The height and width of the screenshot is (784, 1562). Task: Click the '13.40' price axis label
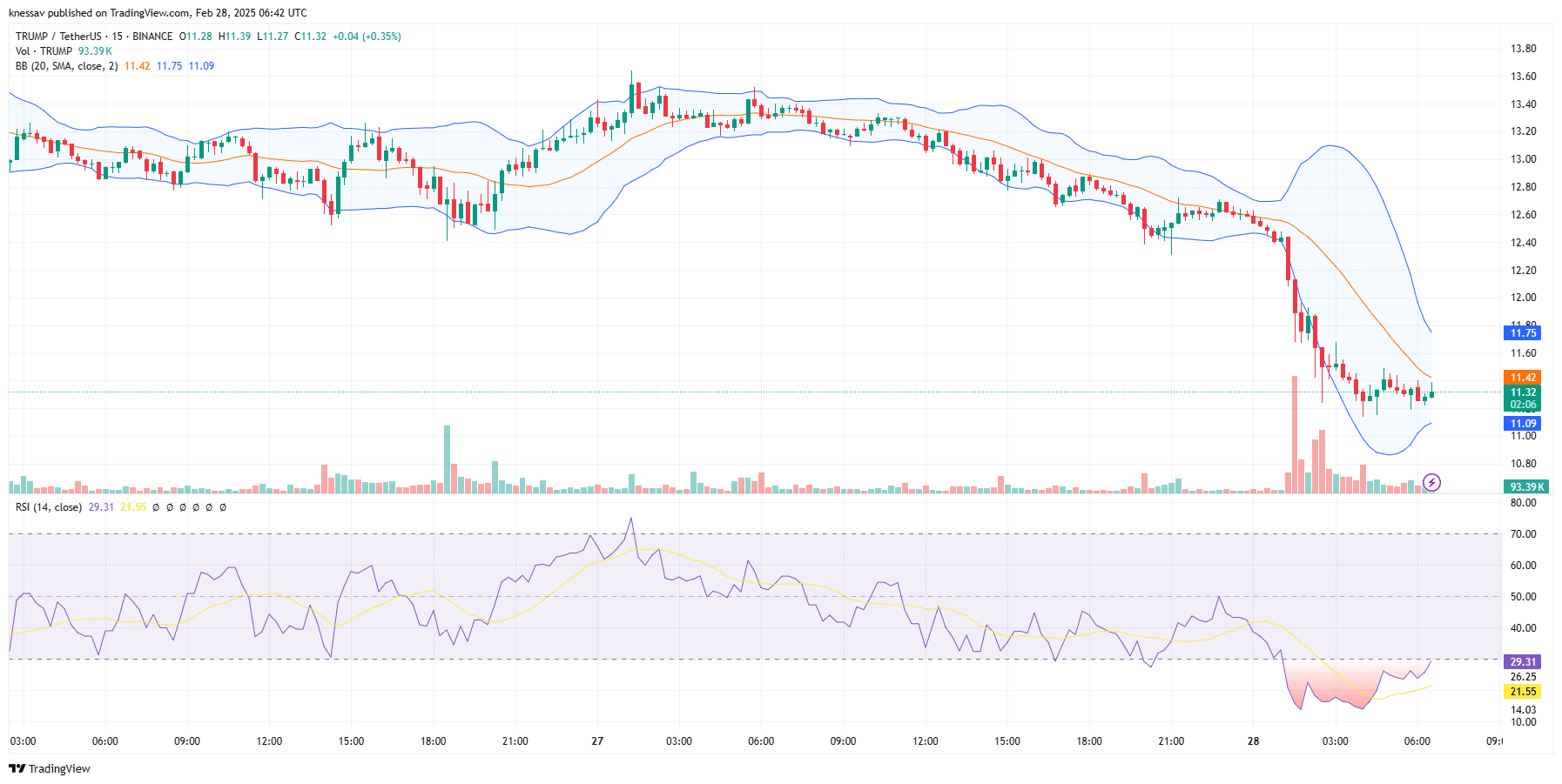click(1523, 104)
